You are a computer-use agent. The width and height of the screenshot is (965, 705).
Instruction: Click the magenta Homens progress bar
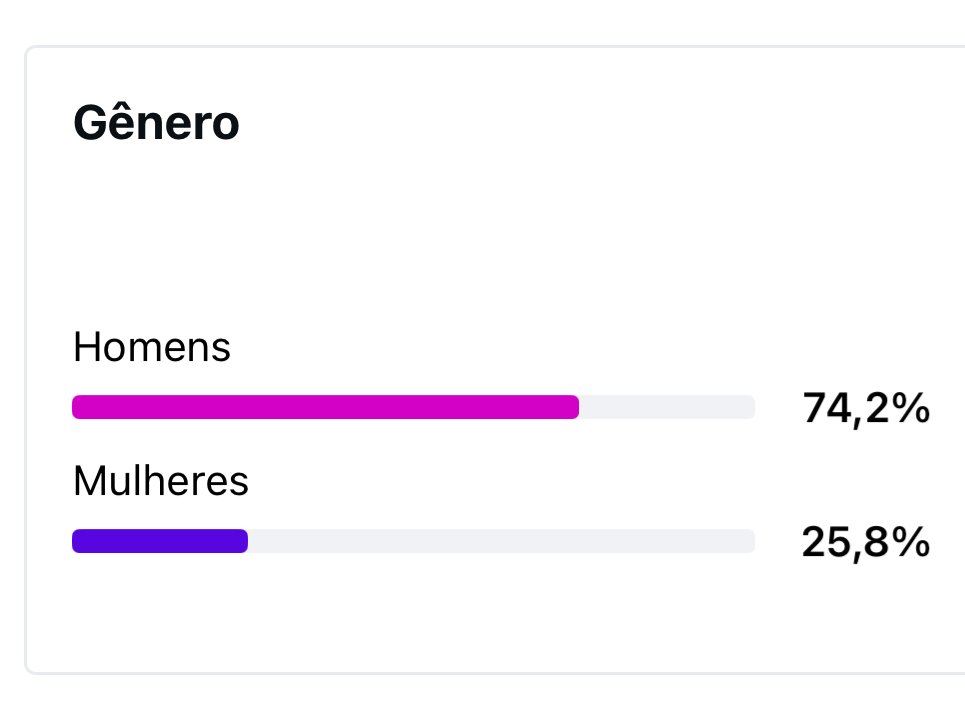326,407
